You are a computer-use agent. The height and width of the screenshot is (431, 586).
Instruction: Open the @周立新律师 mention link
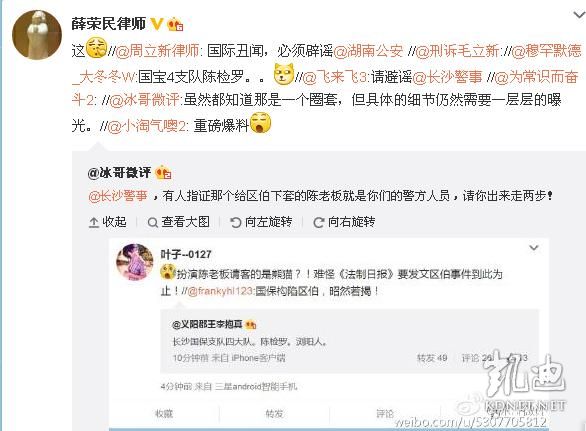(158, 51)
